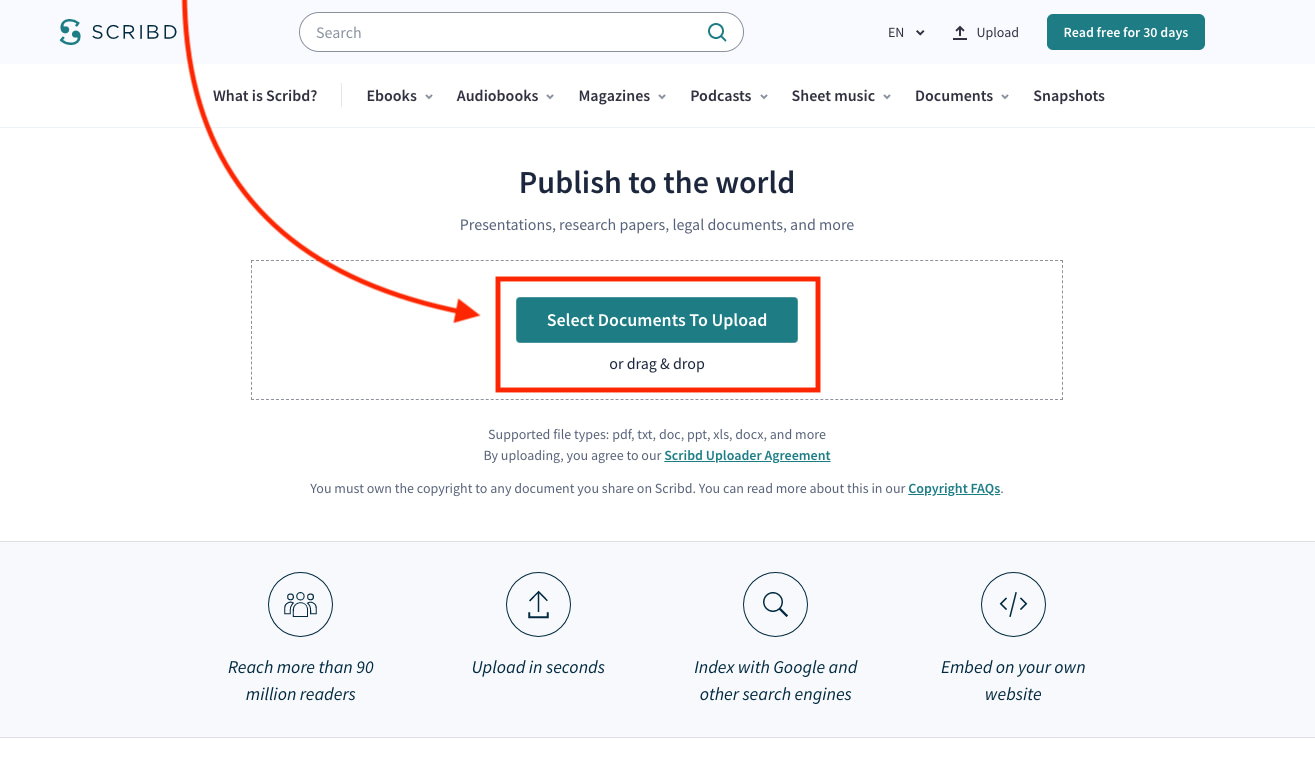Open the EN language selector

[x=904, y=32]
